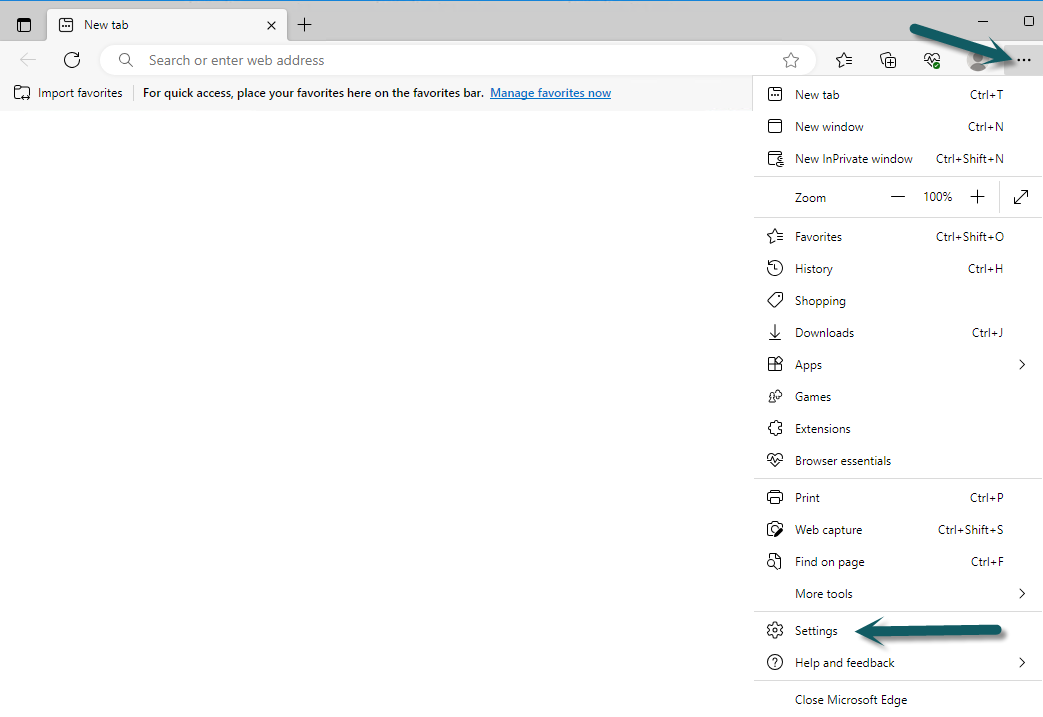Open the Favorites toolbar icon
This screenshot has height=717, width=1043.
[x=844, y=61]
